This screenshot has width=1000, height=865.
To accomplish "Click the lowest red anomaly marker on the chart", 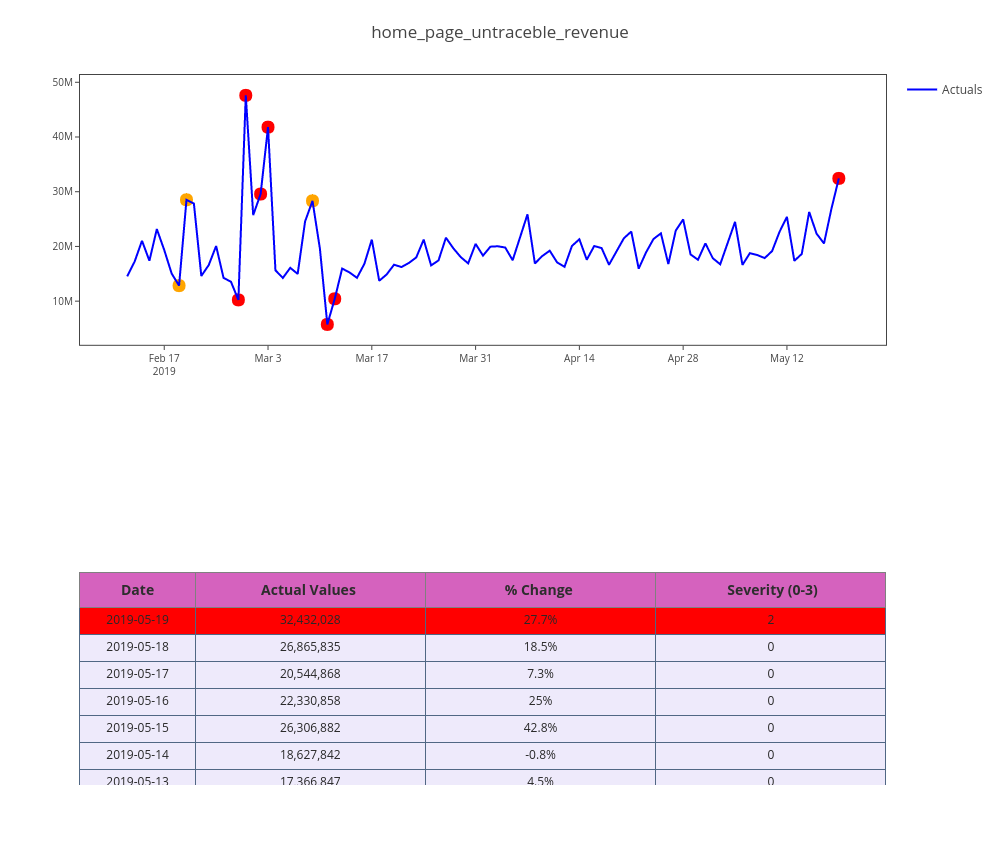I will coord(327,325).
